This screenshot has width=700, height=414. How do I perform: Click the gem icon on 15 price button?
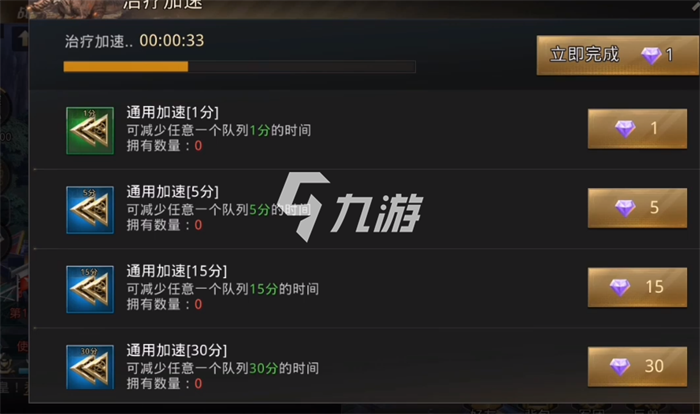click(x=620, y=287)
